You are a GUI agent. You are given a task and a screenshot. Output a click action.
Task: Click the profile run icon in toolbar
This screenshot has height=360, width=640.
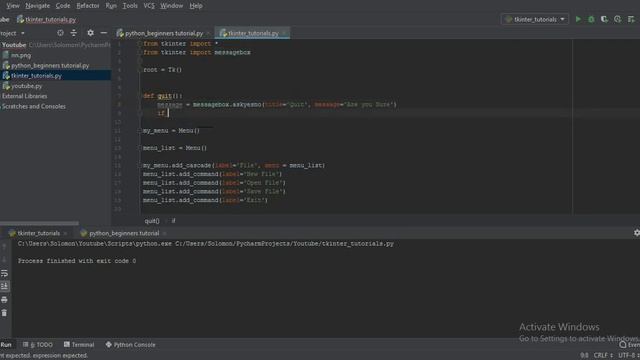click(618, 19)
